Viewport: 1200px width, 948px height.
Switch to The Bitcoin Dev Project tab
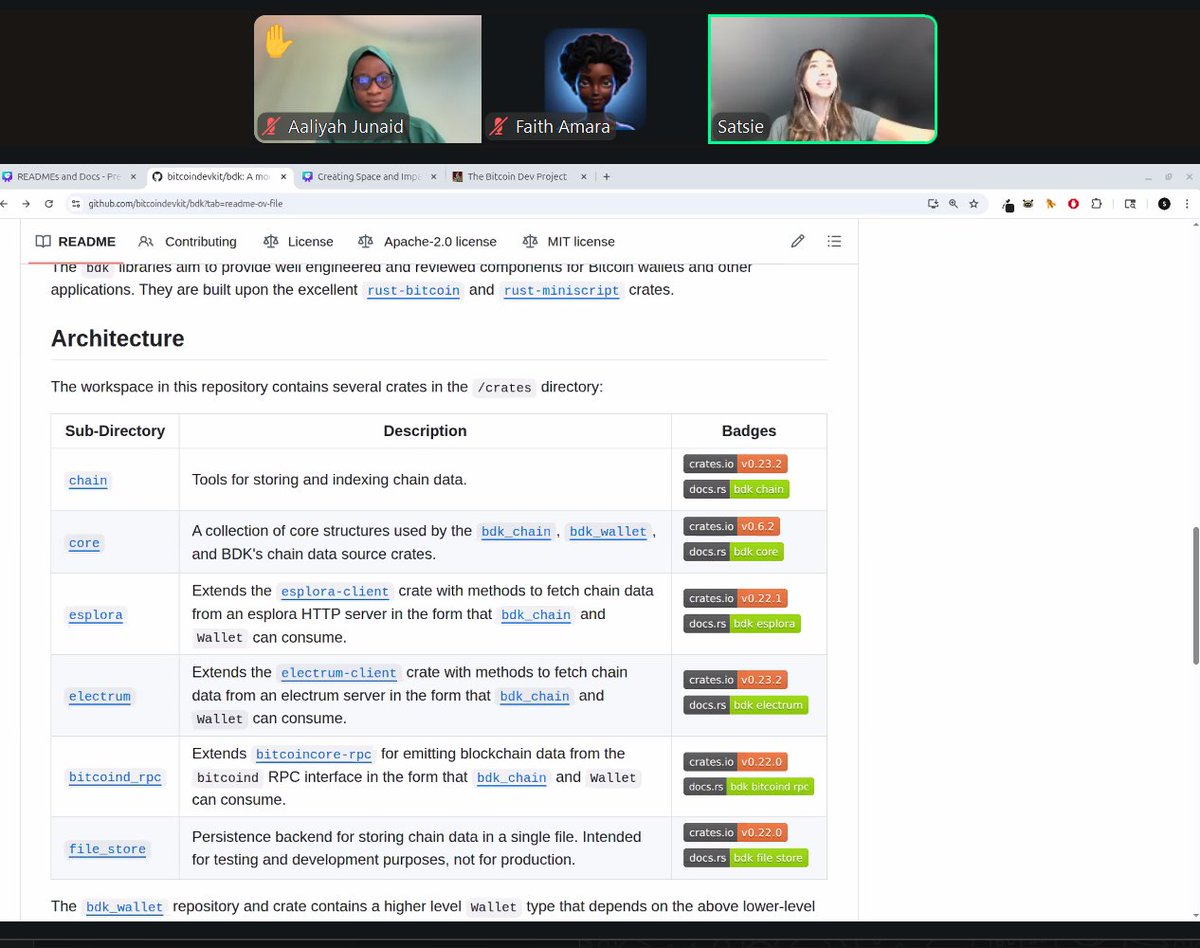tap(517, 176)
